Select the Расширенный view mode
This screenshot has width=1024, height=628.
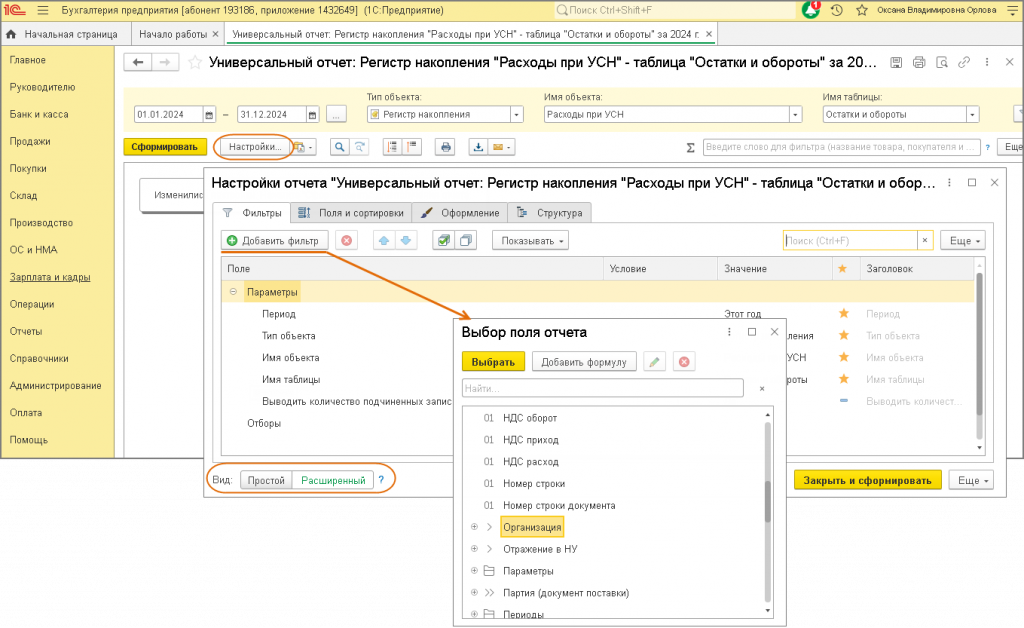[333, 480]
